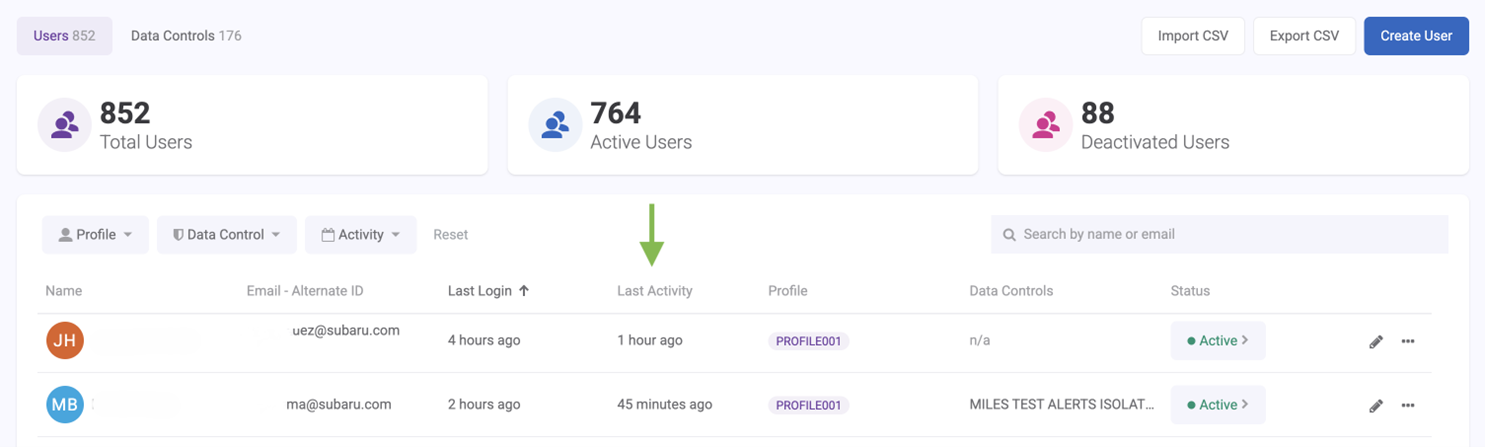Expand the Data Control filter dropdown
1485x447 pixels.
tap(226, 235)
